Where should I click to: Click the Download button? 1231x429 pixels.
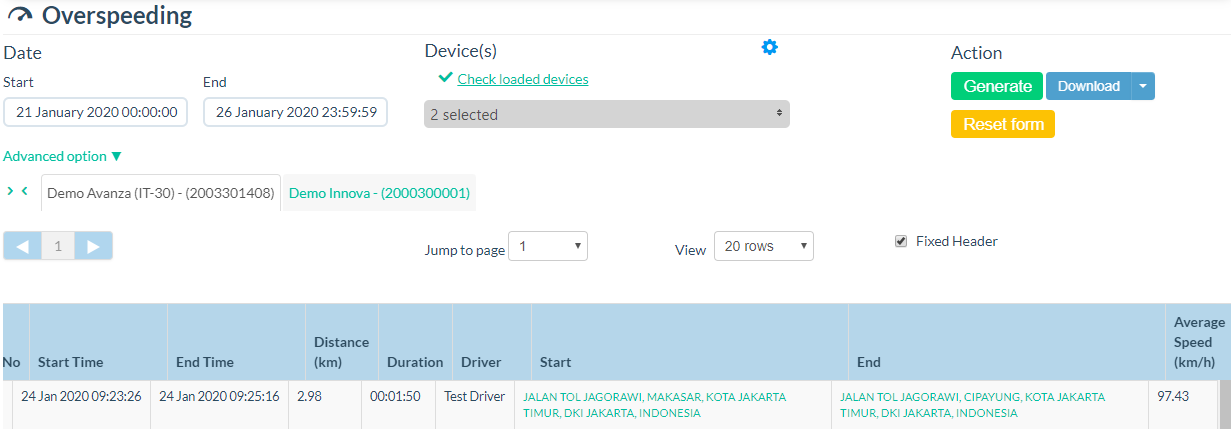pos(1088,86)
